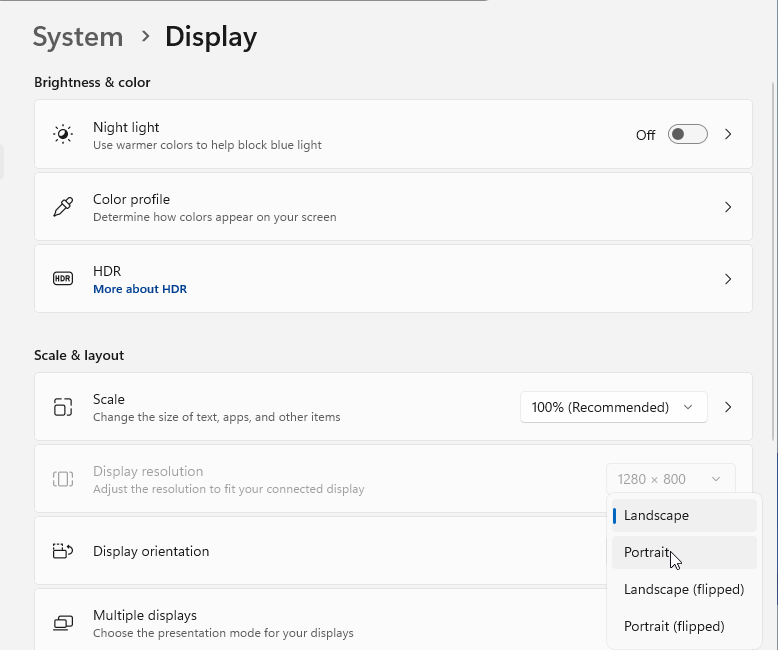This screenshot has width=778, height=650.
Task: Click the Color profile eyedropper icon
Action: (x=63, y=207)
